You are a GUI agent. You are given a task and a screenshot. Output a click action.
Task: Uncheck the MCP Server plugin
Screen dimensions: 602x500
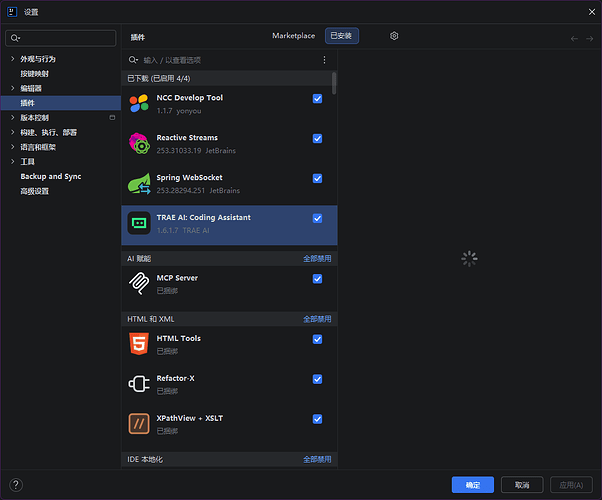point(317,279)
